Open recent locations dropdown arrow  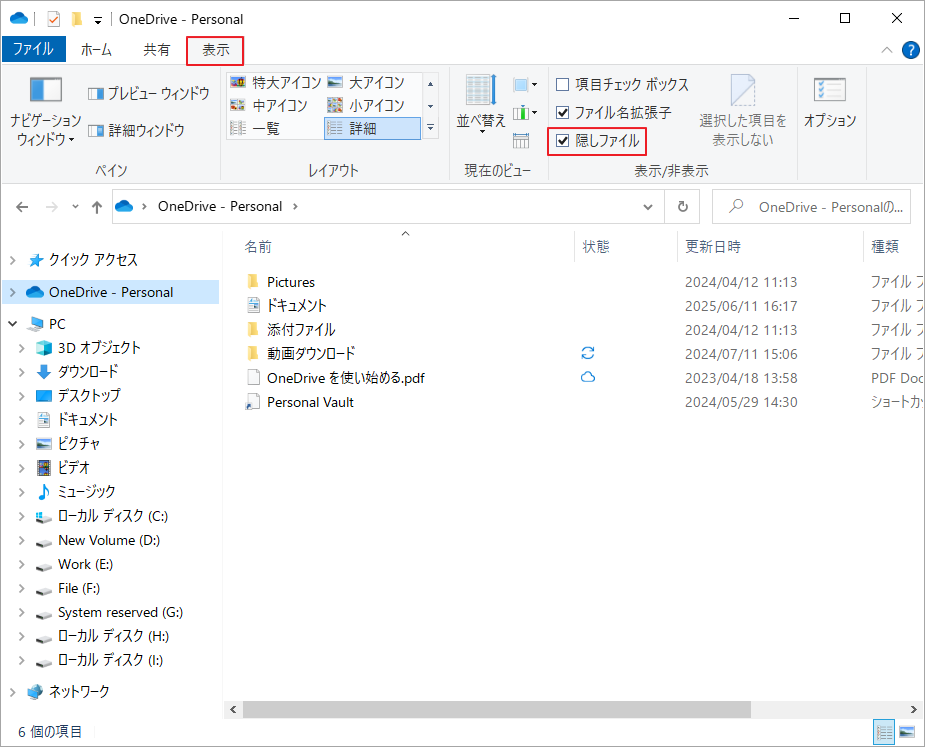75,207
